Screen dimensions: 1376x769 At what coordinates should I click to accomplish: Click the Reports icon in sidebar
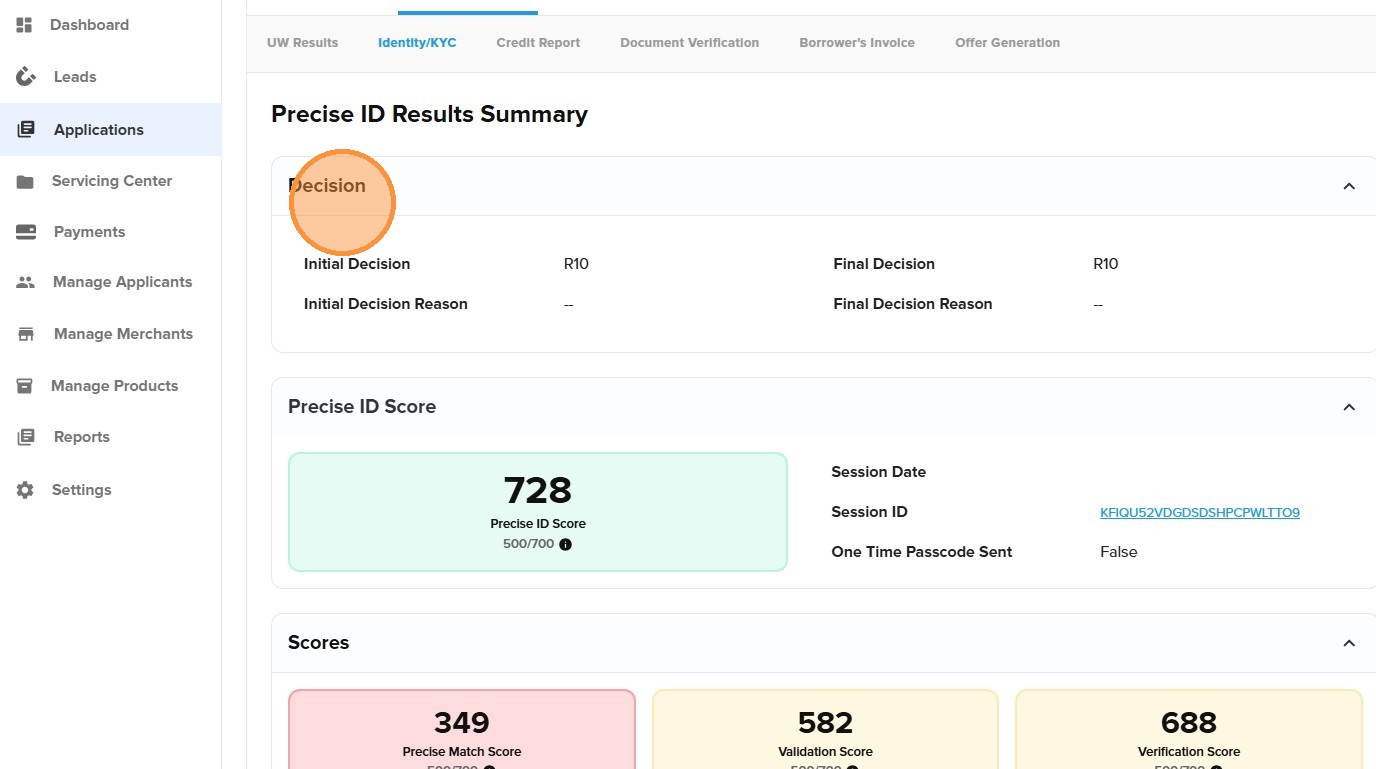point(26,437)
